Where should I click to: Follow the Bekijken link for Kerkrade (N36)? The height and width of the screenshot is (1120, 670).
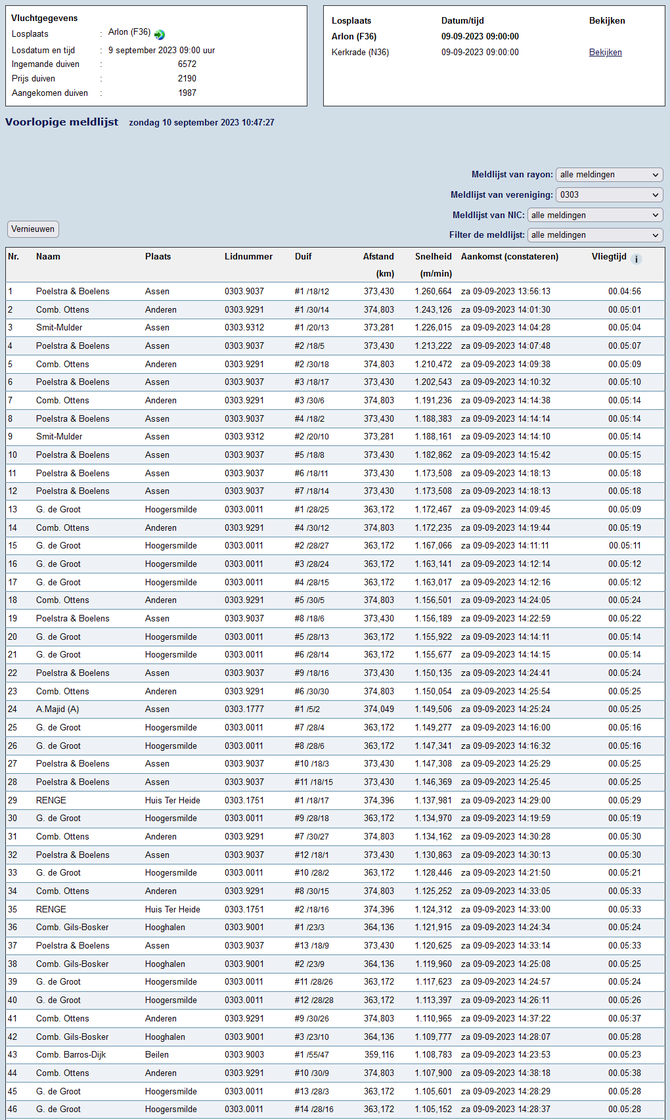pyautogui.click(x=605, y=52)
